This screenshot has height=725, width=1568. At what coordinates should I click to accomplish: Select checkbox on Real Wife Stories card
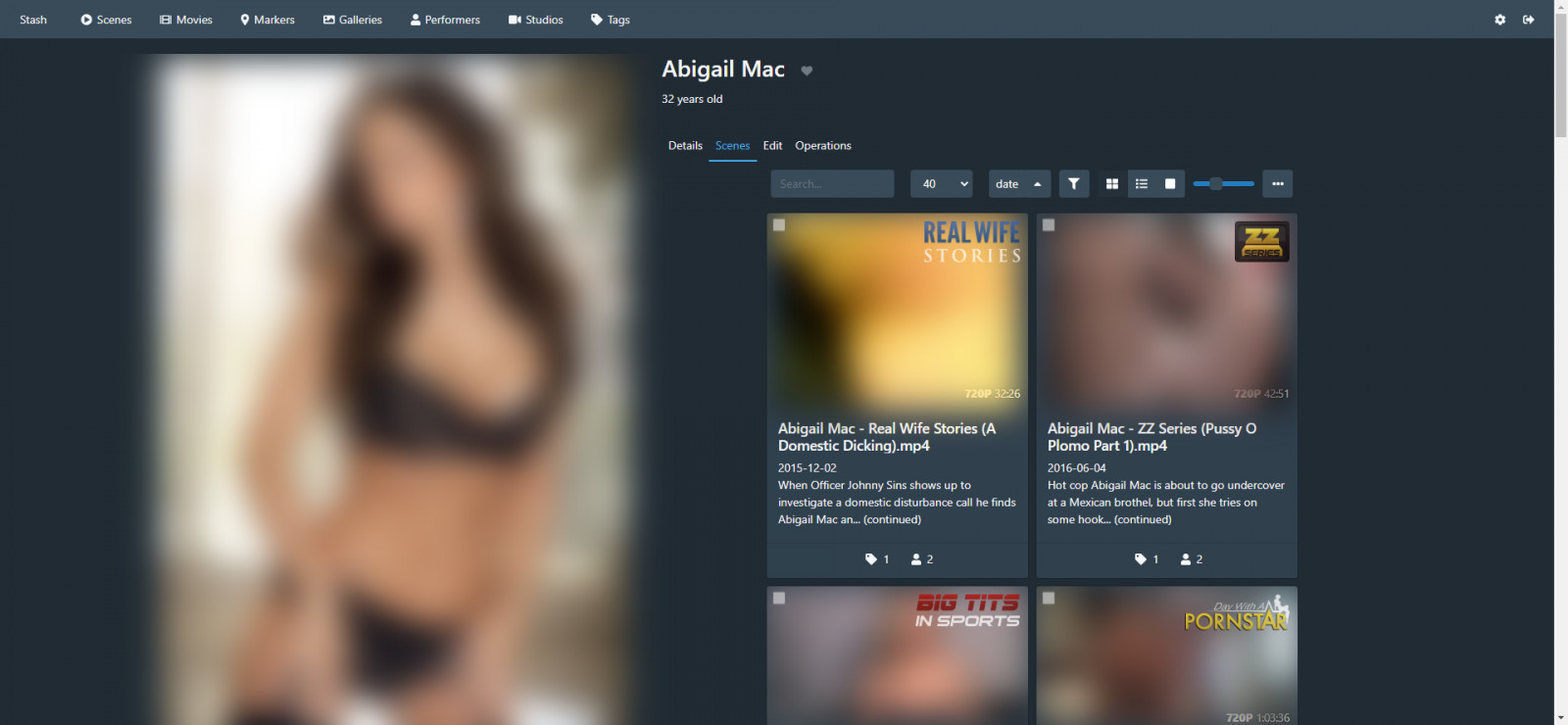[x=779, y=225]
